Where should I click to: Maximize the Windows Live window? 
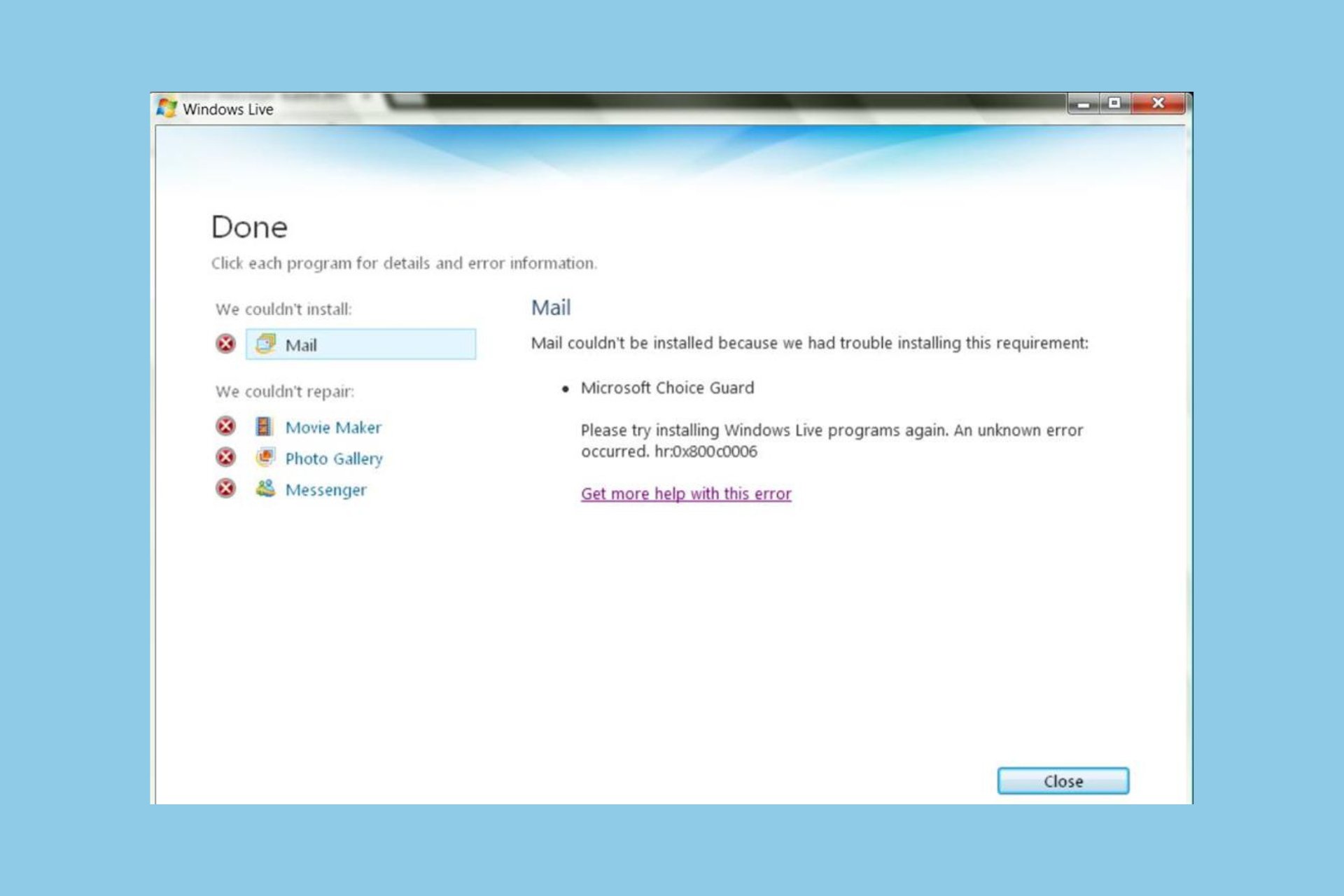pos(1114,104)
